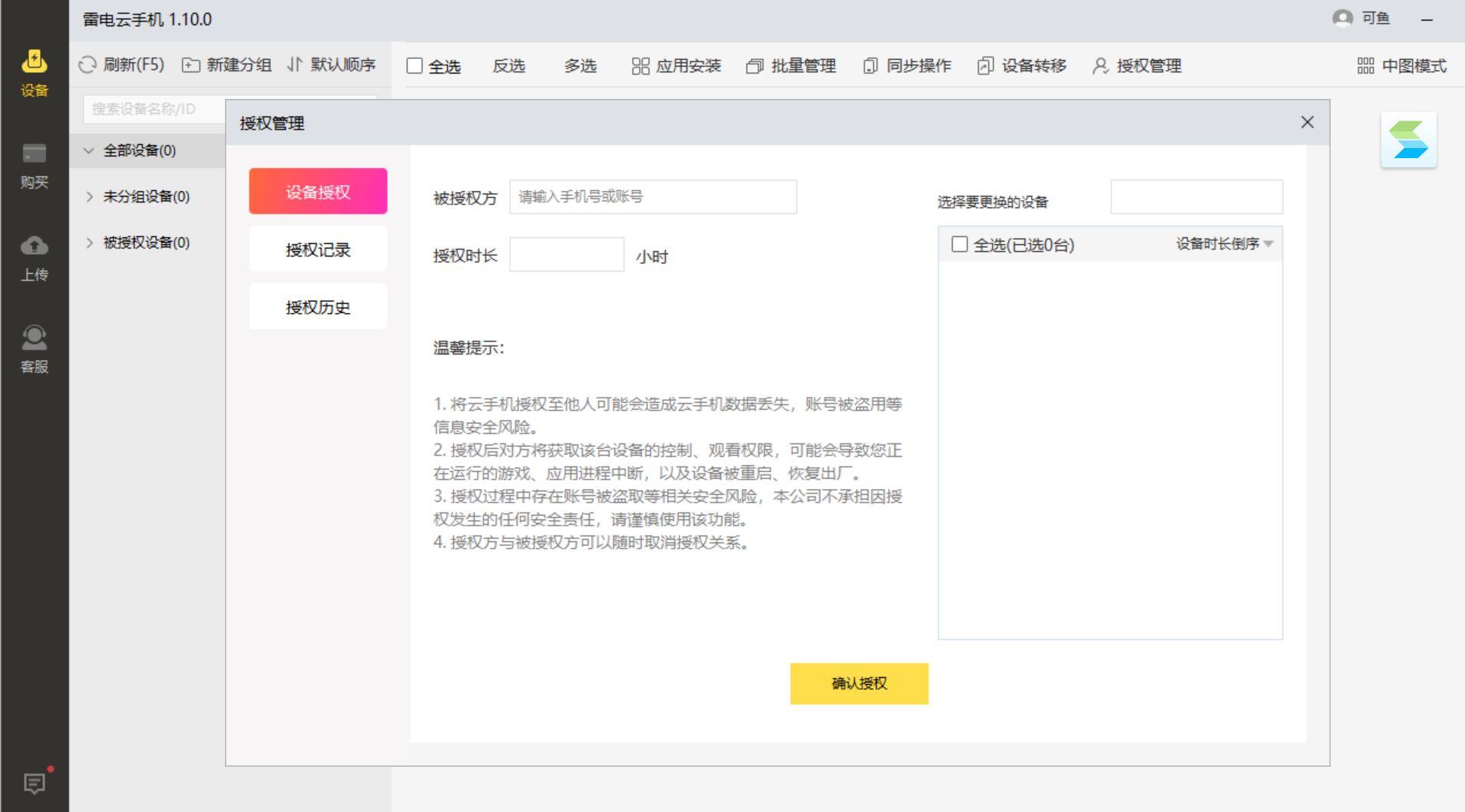This screenshot has height=812, width=1465.
Task: Open the 应用安装 (App Install) tool
Action: [675, 66]
